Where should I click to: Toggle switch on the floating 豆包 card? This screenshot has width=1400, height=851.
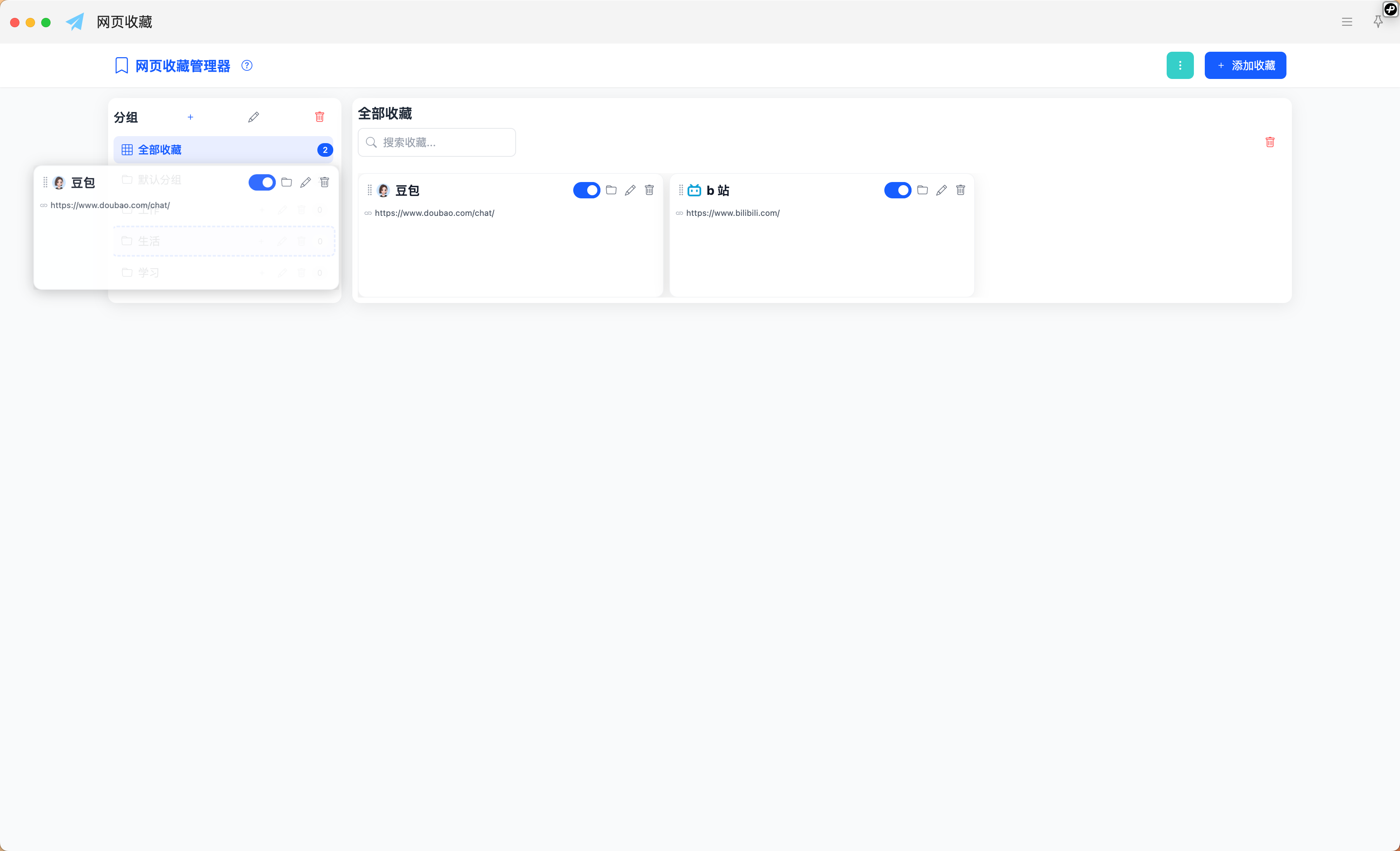[x=261, y=182]
